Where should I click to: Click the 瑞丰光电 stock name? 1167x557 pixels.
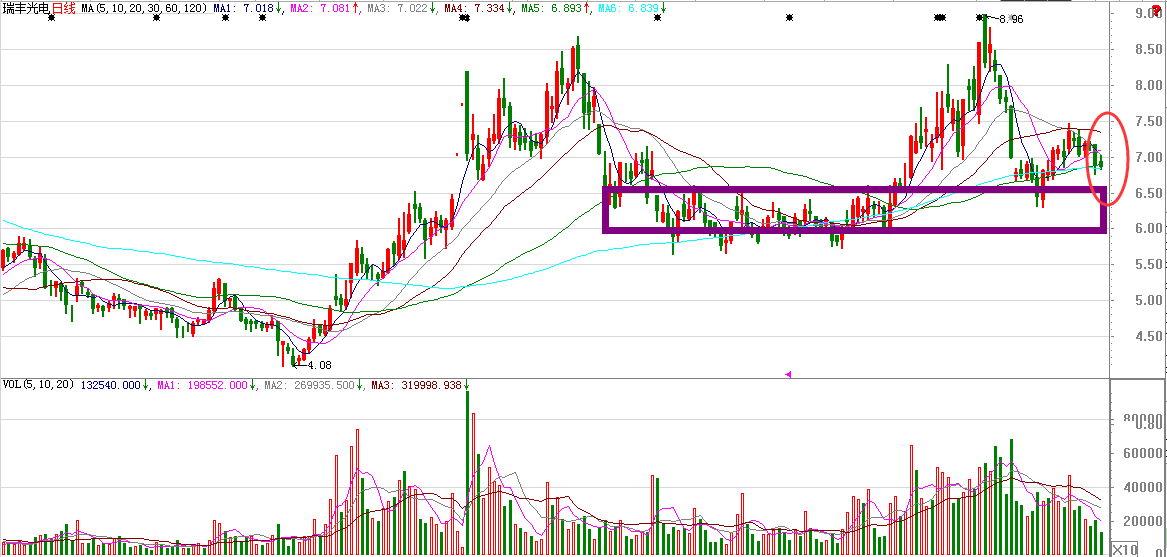[x=26, y=8]
